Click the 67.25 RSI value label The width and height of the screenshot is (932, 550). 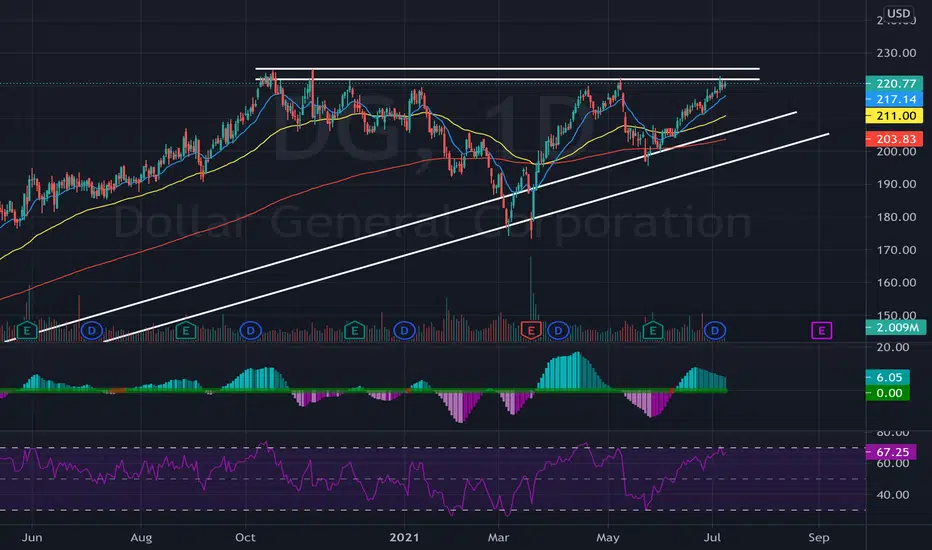coord(891,452)
